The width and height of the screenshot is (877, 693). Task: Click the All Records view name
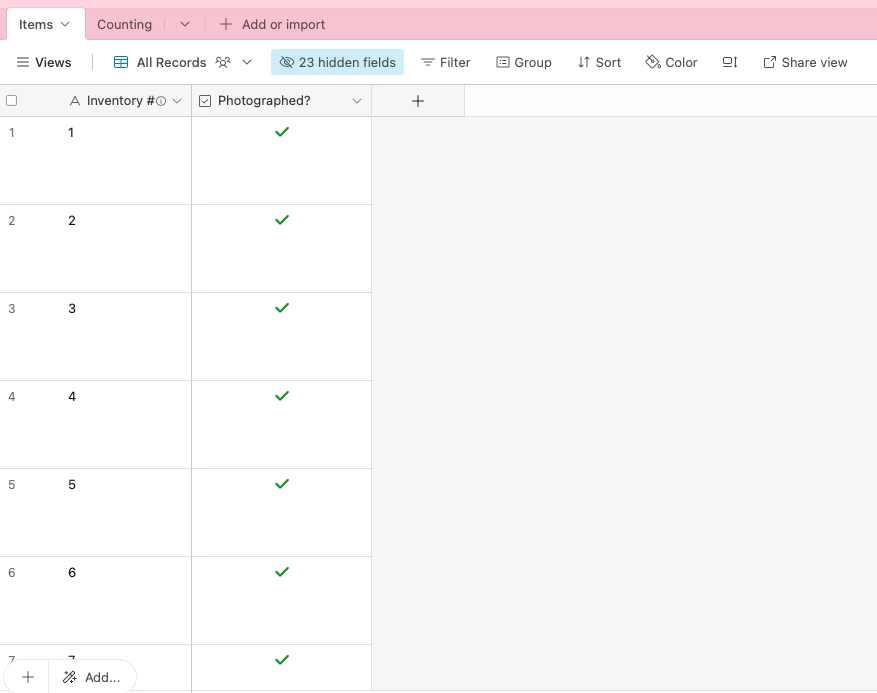[171, 62]
